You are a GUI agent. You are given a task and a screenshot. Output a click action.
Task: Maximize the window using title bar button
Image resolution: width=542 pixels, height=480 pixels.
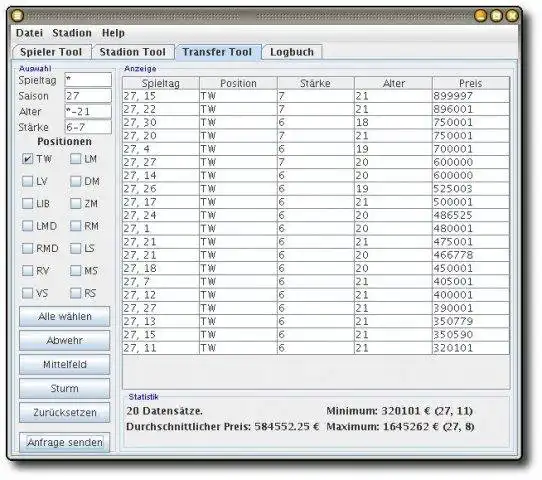pos(496,15)
